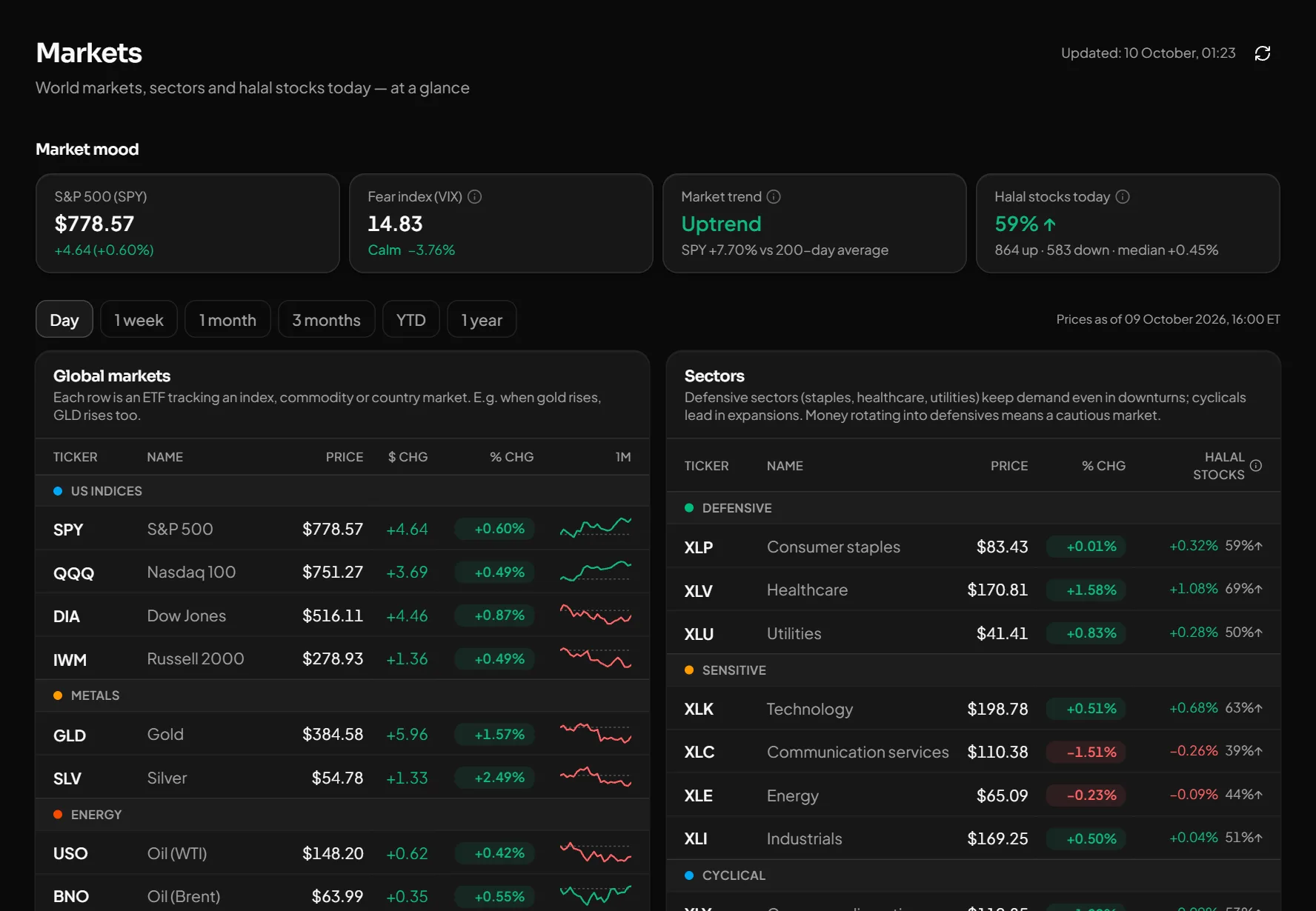Click the QQQ Nasdaq 100 row
The width and height of the screenshot is (1316, 911).
pos(342,572)
